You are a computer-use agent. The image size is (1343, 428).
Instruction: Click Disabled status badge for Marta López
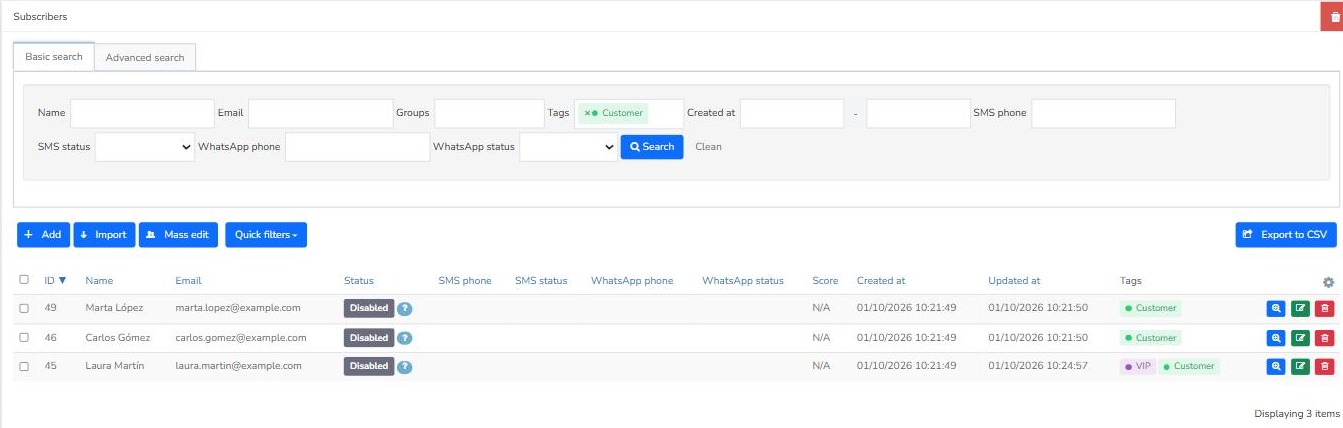coord(369,309)
